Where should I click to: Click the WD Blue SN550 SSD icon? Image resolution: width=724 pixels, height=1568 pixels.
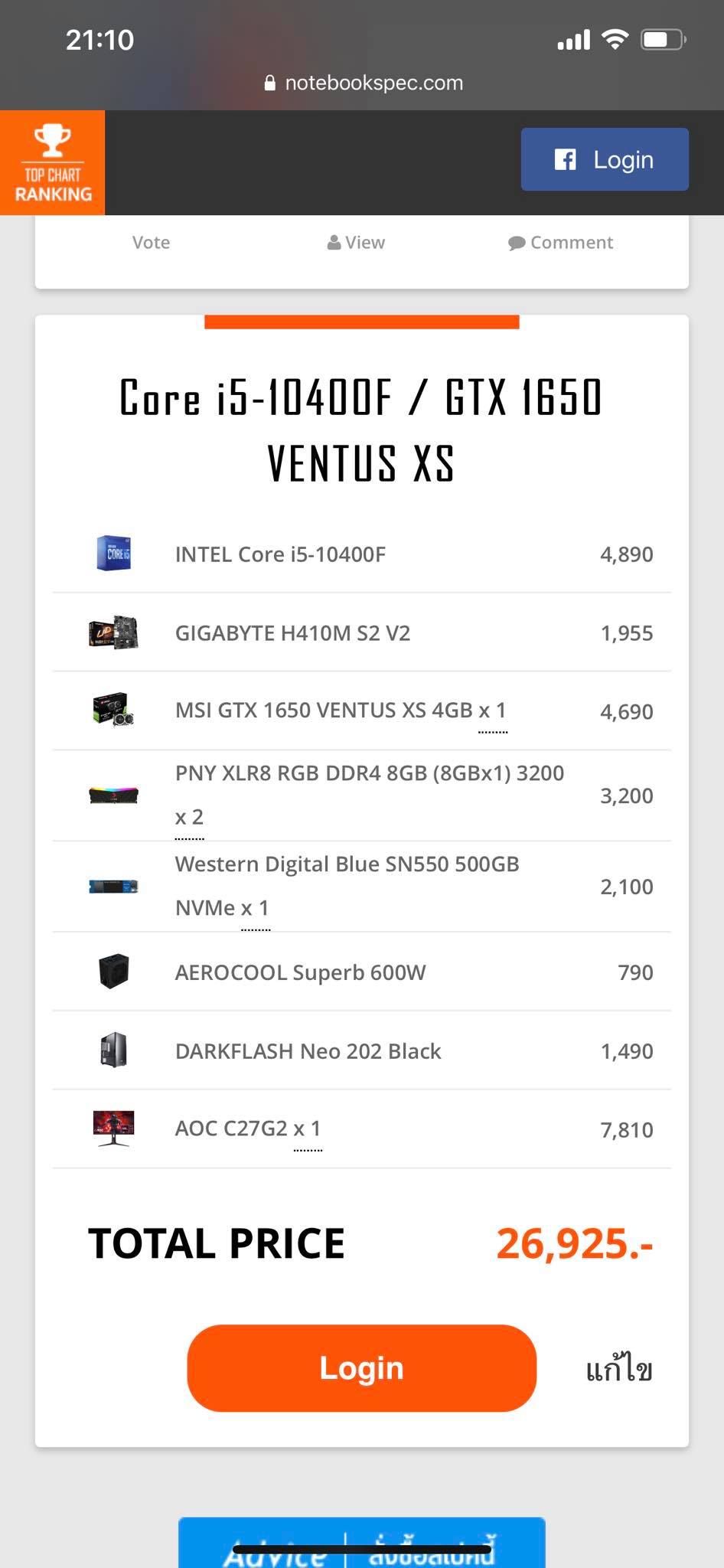click(113, 887)
